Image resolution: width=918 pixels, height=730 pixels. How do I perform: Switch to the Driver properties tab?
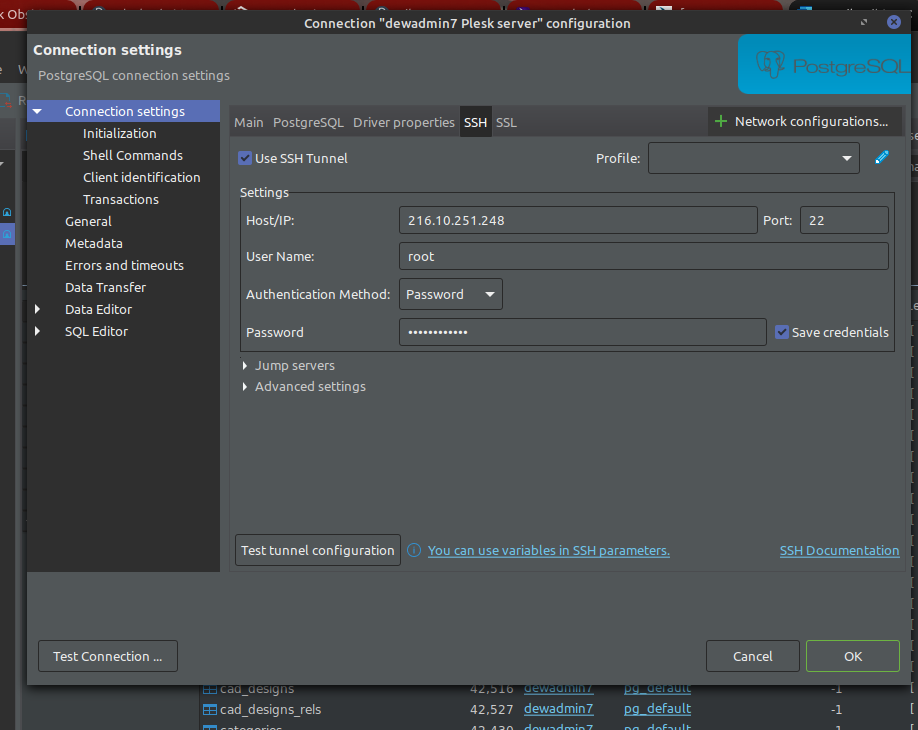pos(403,122)
